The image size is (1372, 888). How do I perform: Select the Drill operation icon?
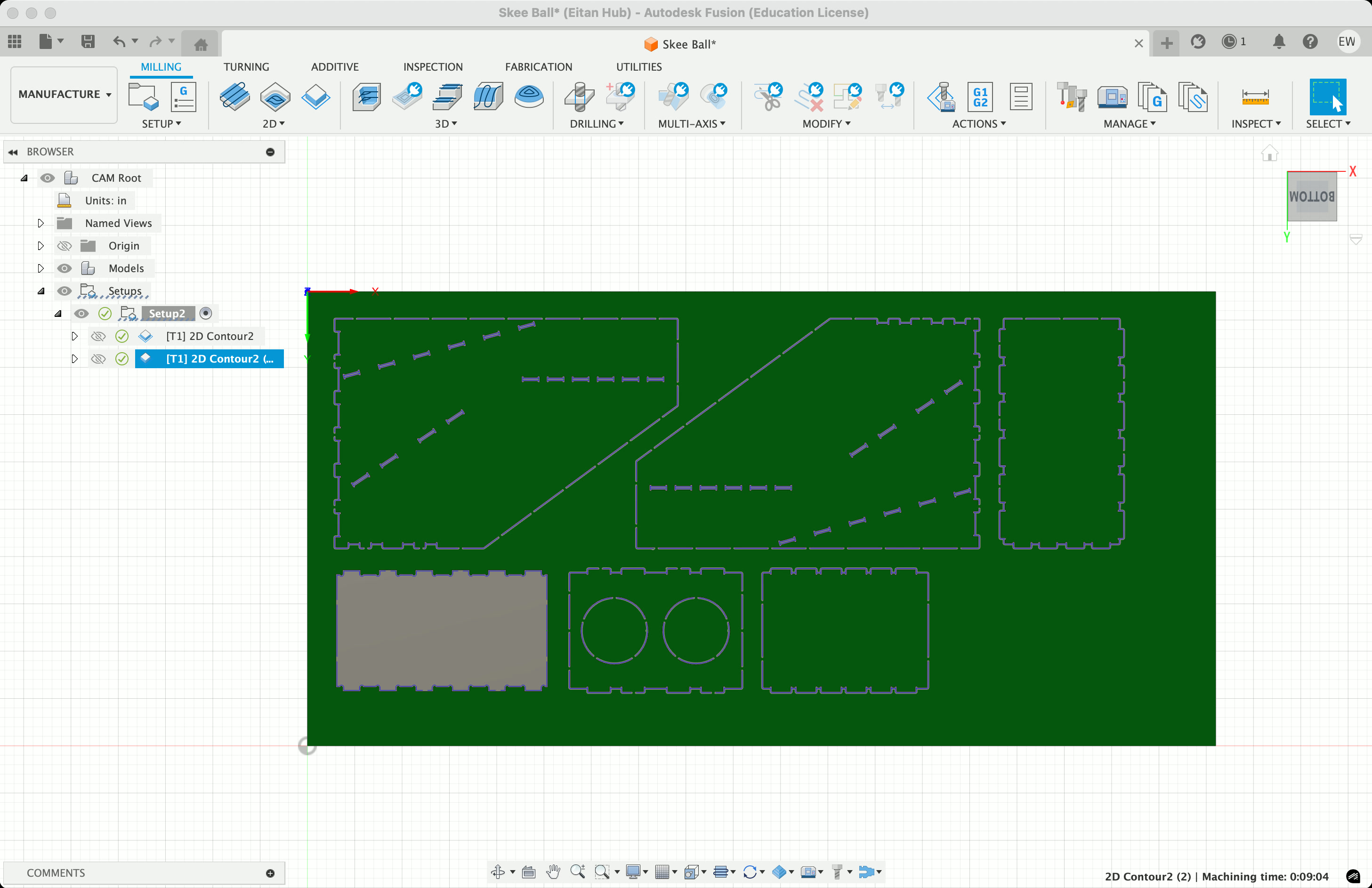pos(579,97)
